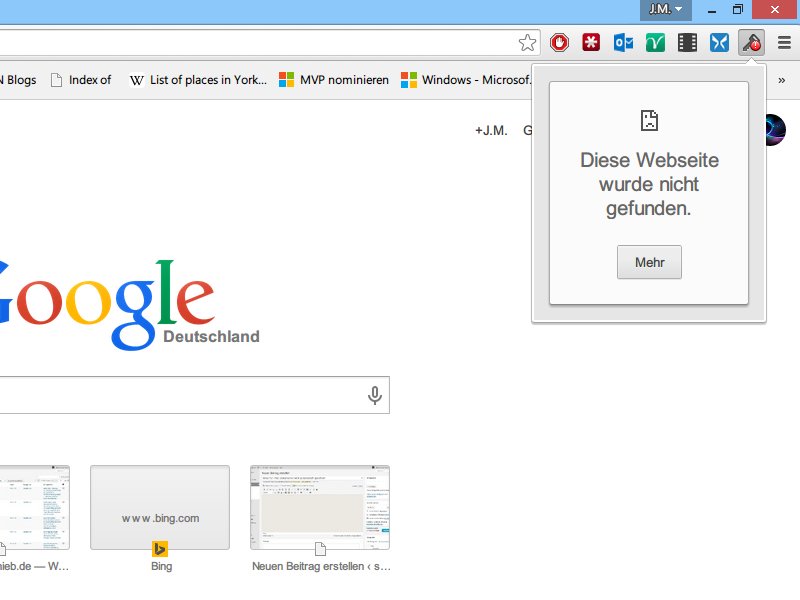The image size is (800, 600).
Task: Open the 'Windows - Microsof.' bookmark
Action: click(x=466, y=80)
